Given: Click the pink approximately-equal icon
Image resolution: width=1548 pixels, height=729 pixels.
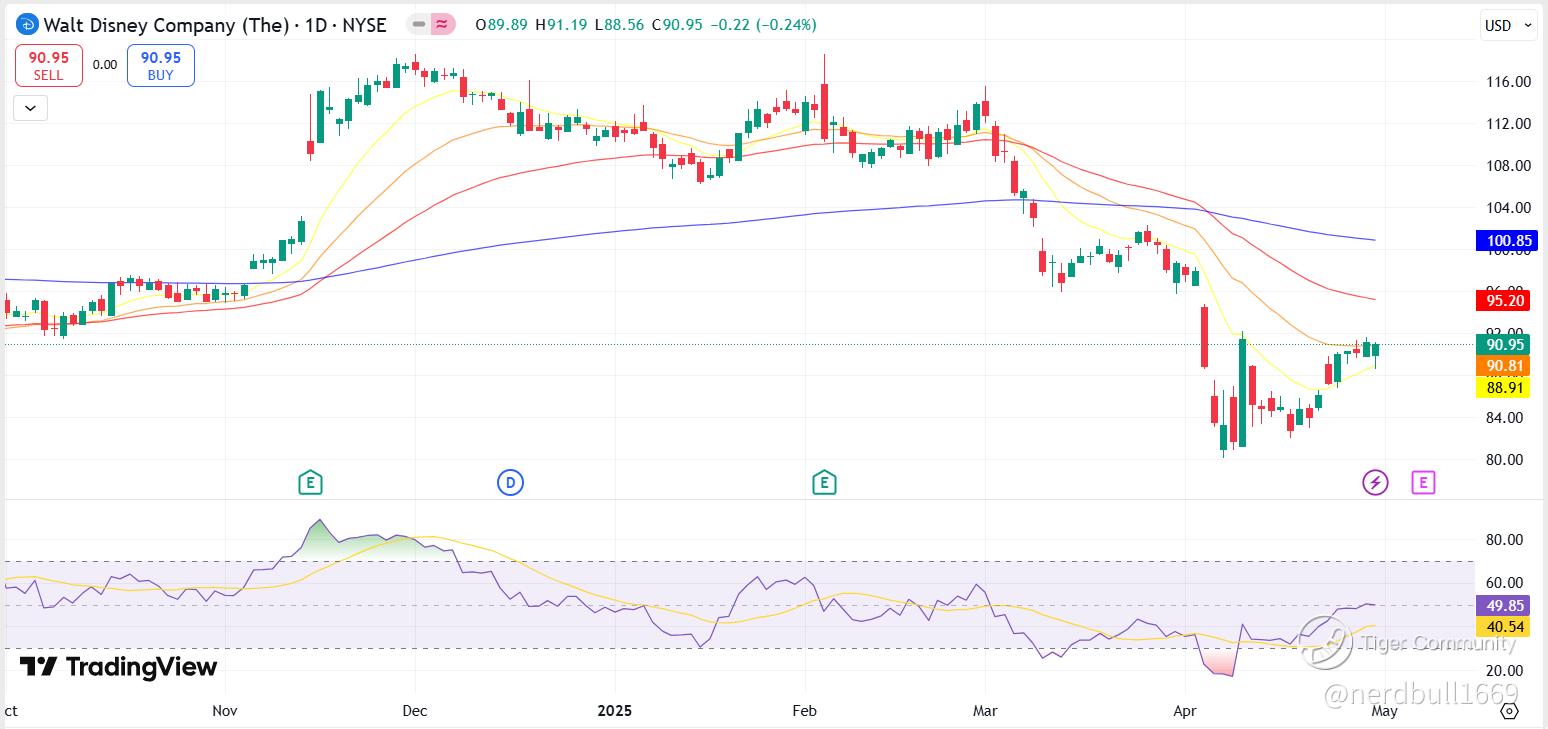Looking at the screenshot, I should (x=444, y=24).
